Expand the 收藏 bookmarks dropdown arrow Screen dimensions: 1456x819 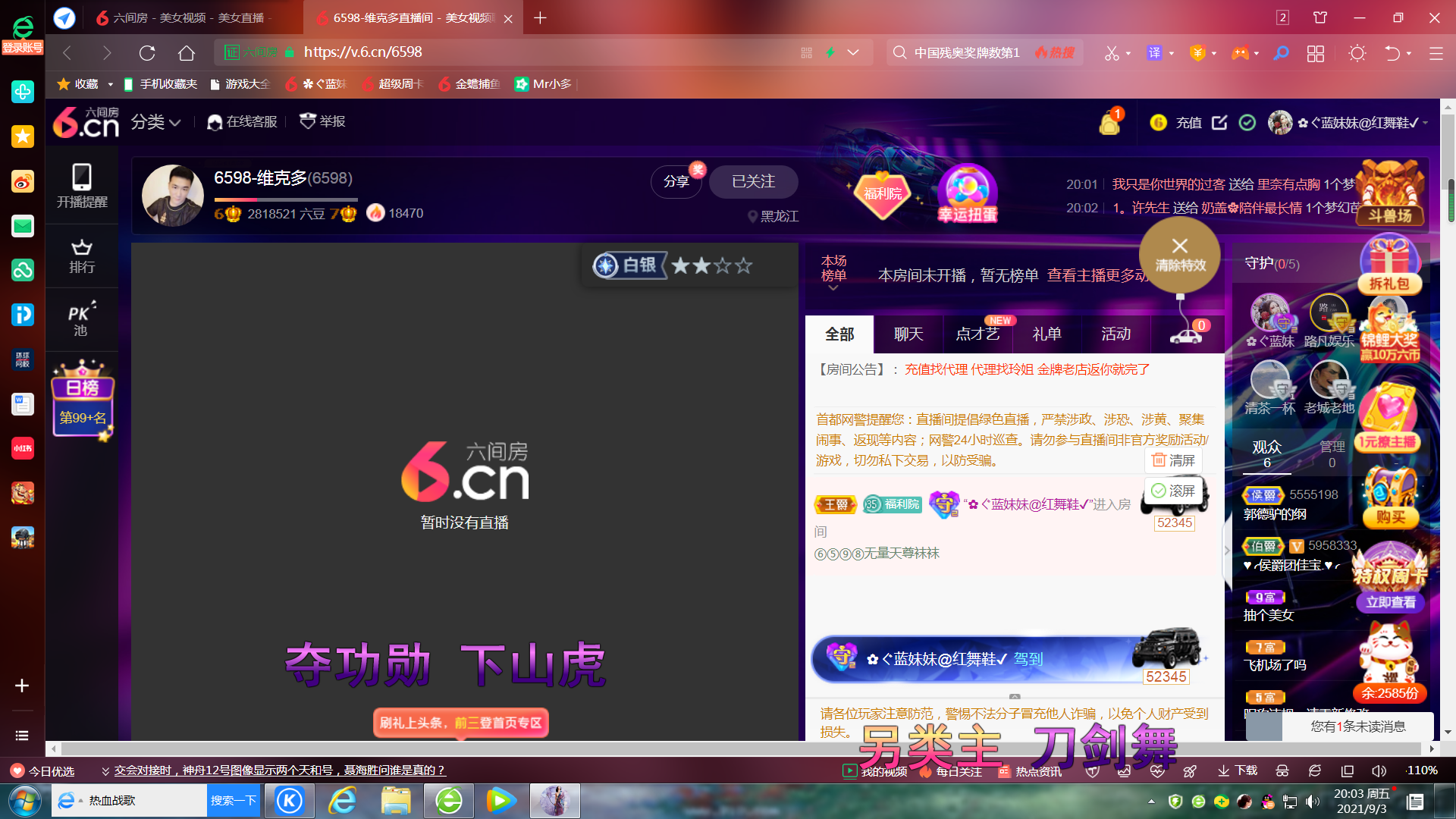[110, 84]
